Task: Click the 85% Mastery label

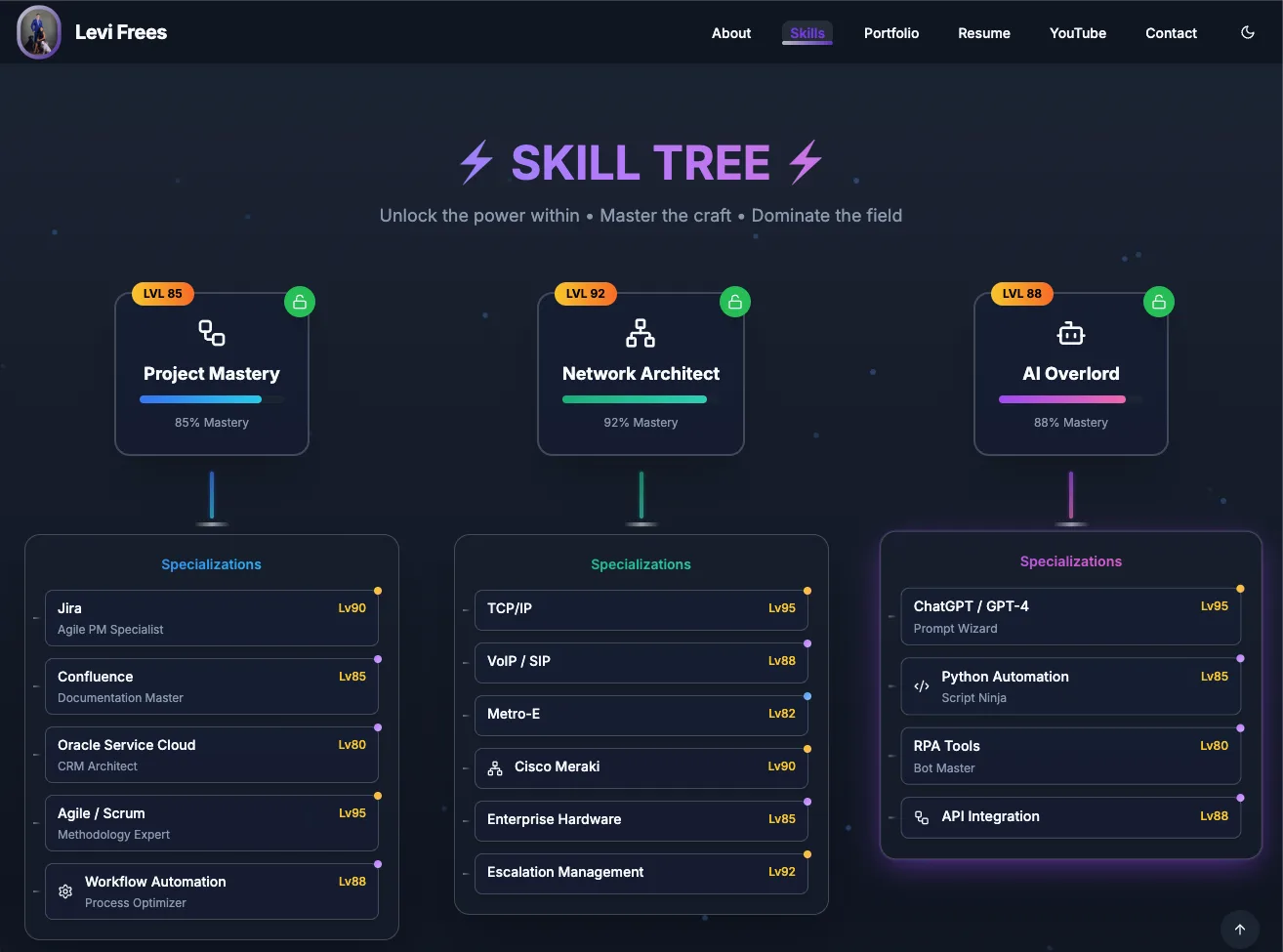Action: pos(212,423)
